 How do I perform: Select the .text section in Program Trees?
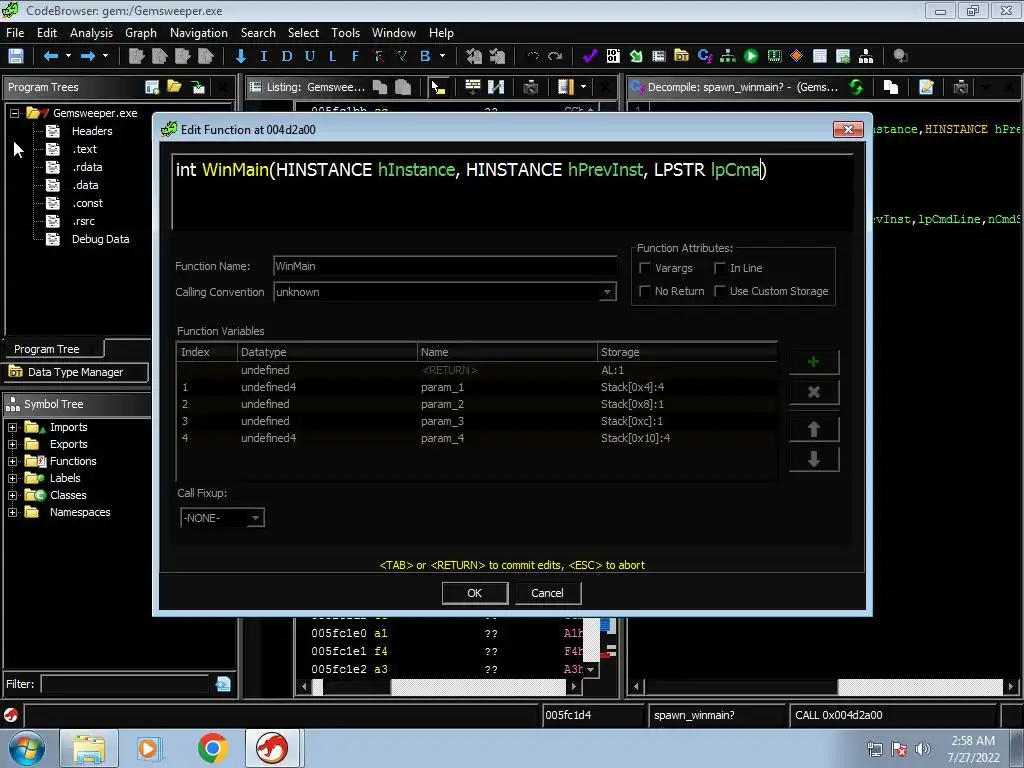84,149
